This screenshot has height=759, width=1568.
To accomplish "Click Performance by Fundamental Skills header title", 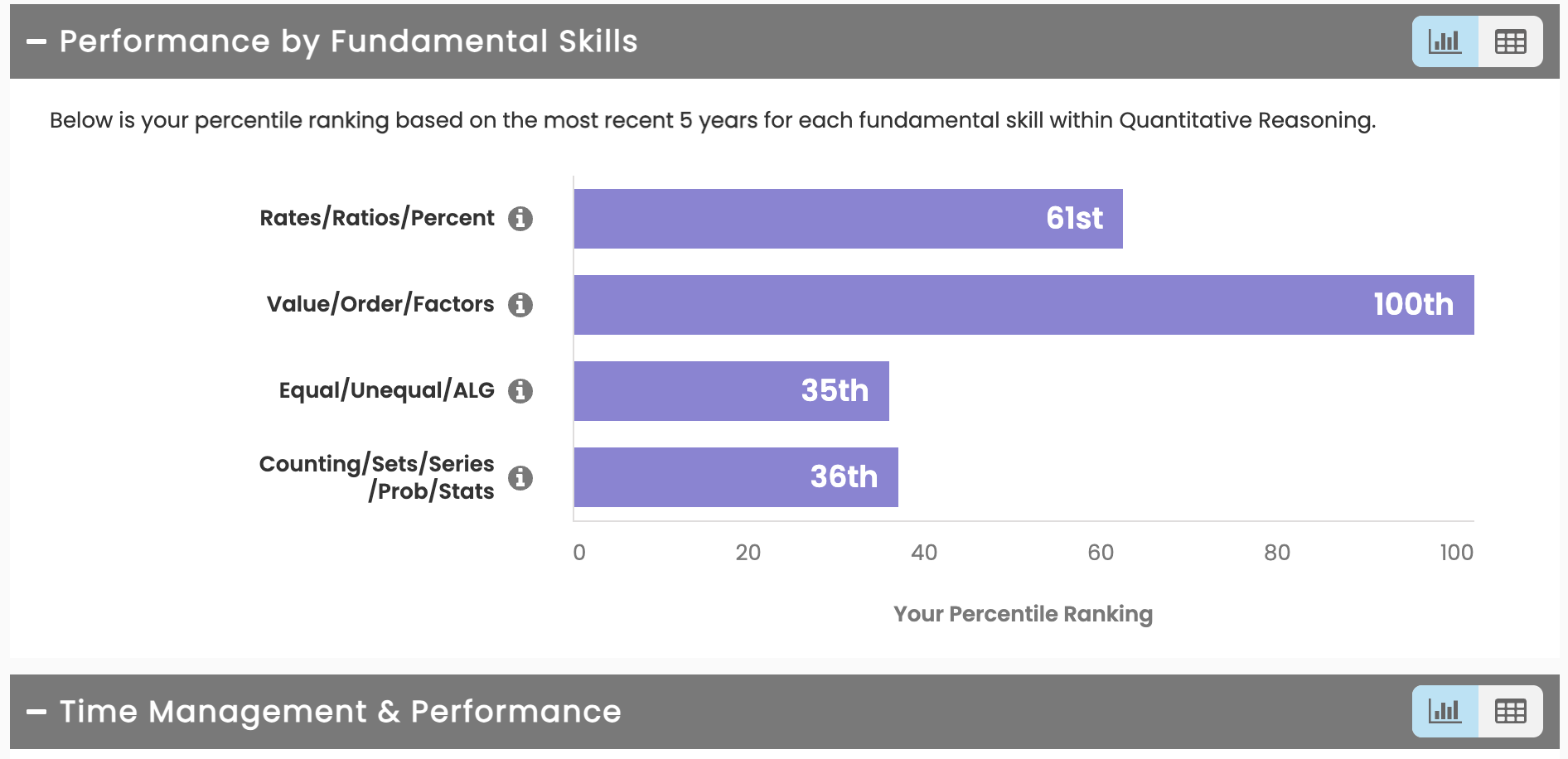I will click(x=348, y=41).
